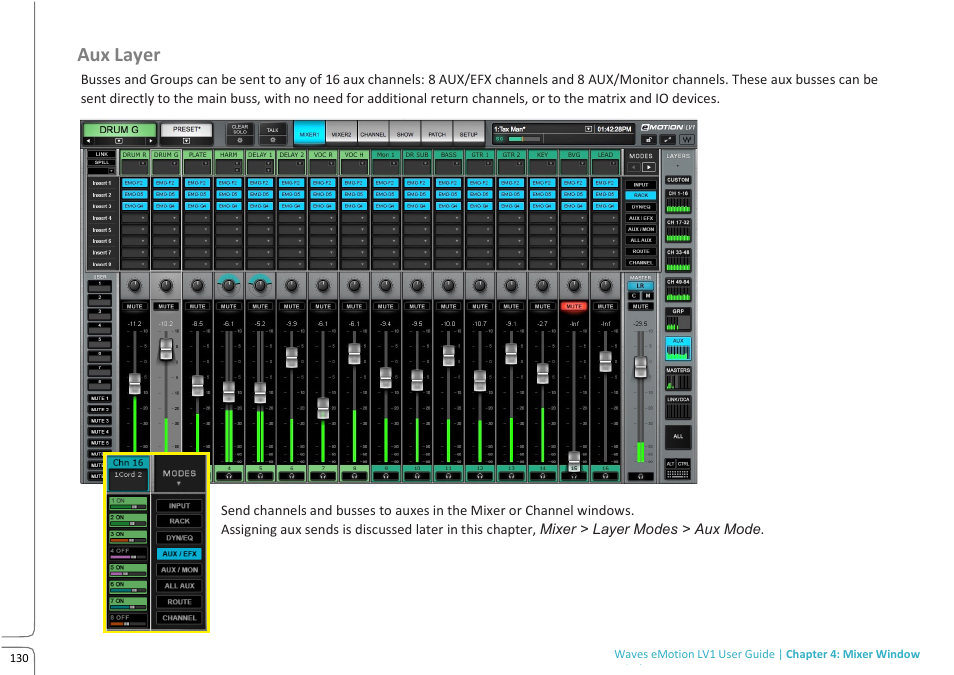Screen dimensions: 954x675
Task: Select the CH 49-64 layer
Action: point(678,290)
